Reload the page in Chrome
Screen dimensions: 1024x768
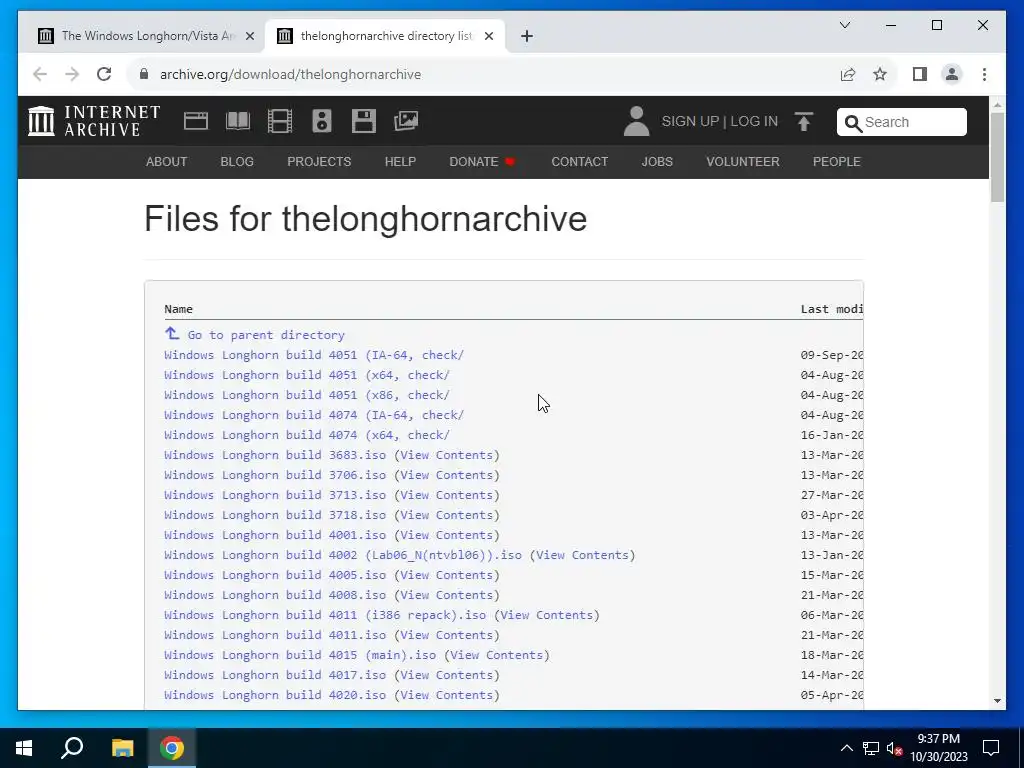click(x=104, y=74)
